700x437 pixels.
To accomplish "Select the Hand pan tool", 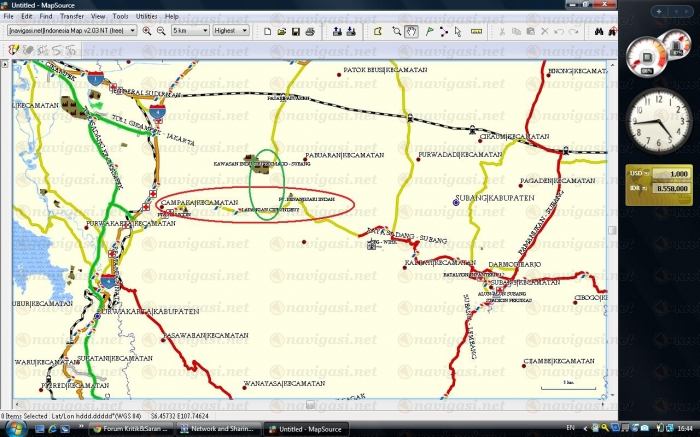I will 412,31.
